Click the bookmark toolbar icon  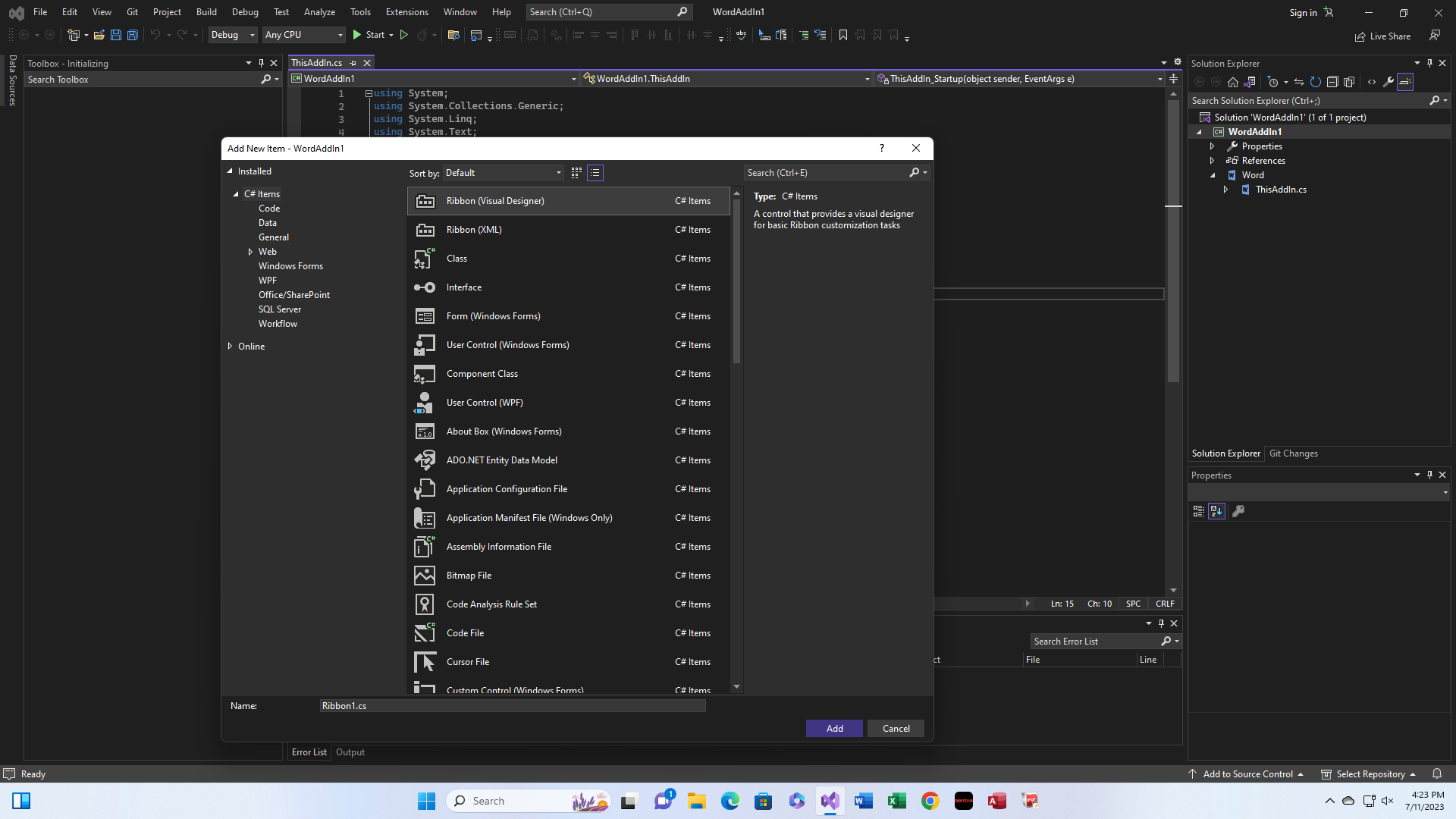(843, 35)
